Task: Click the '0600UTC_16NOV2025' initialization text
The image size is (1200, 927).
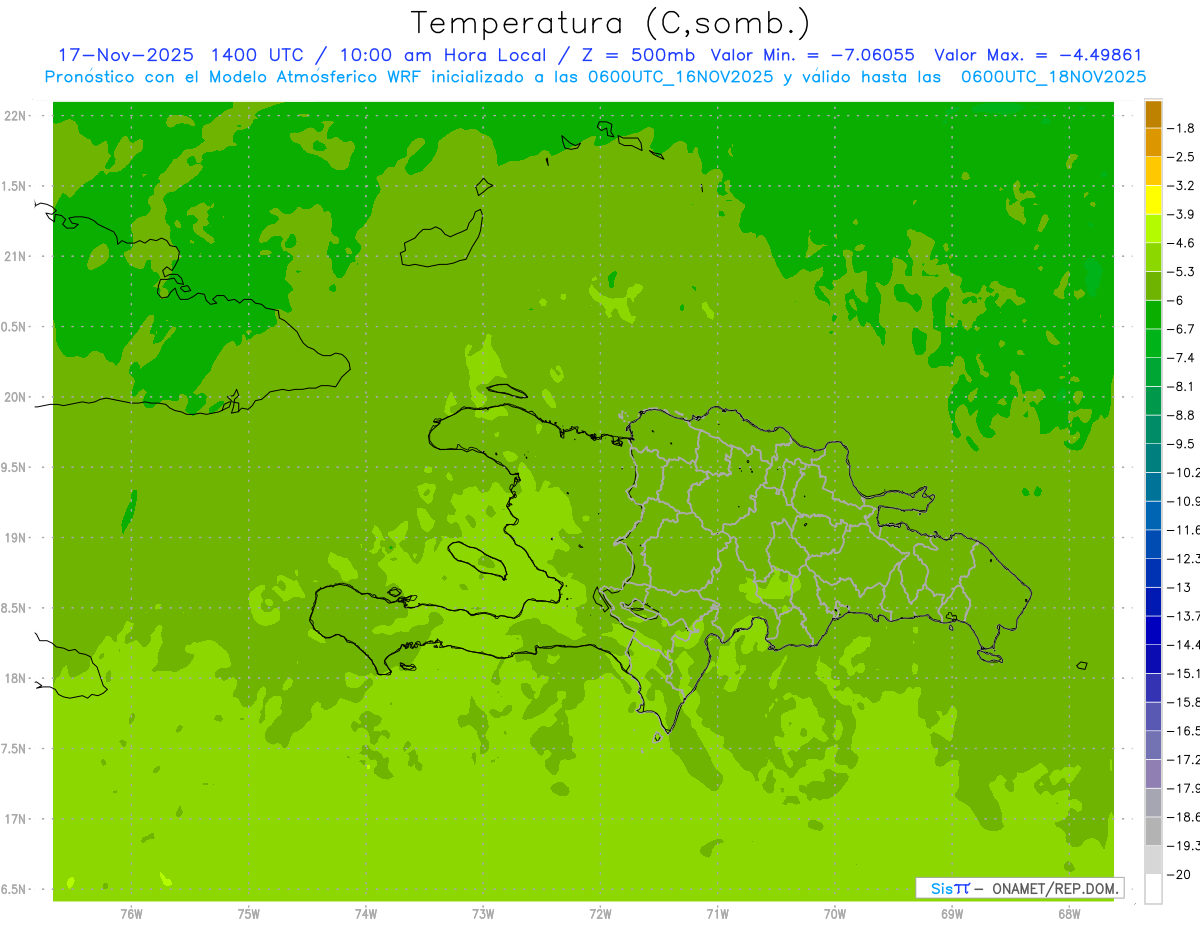Action: pos(677,76)
